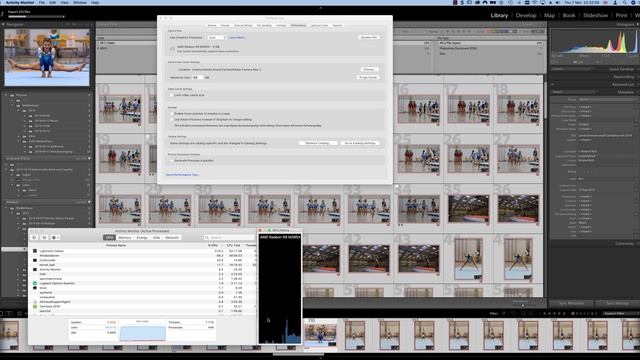The height and width of the screenshot is (360, 640).
Task: Click the Optimize Catalog button
Action: click(x=318, y=143)
